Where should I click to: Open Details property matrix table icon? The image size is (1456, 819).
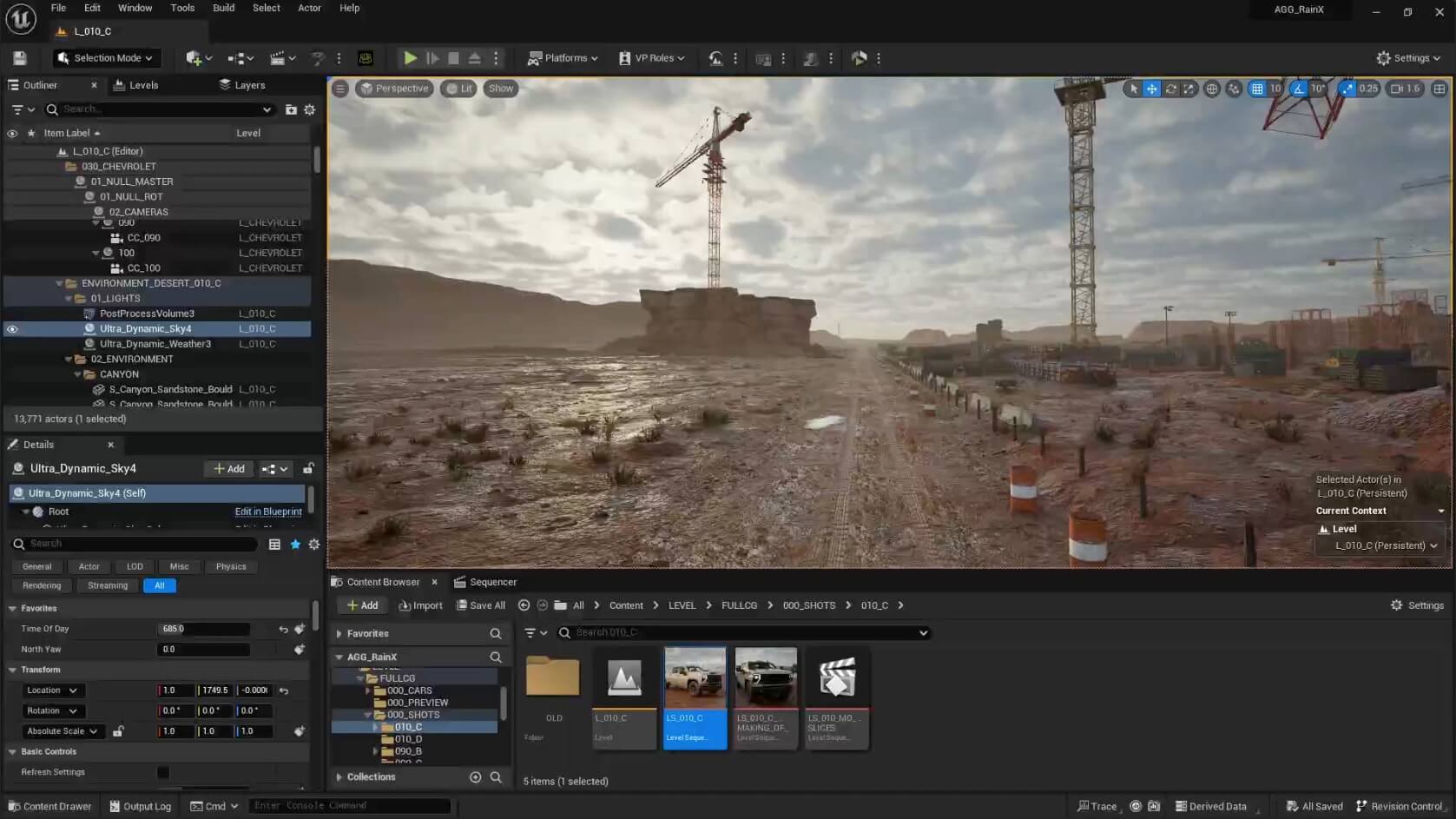(274, 545)
